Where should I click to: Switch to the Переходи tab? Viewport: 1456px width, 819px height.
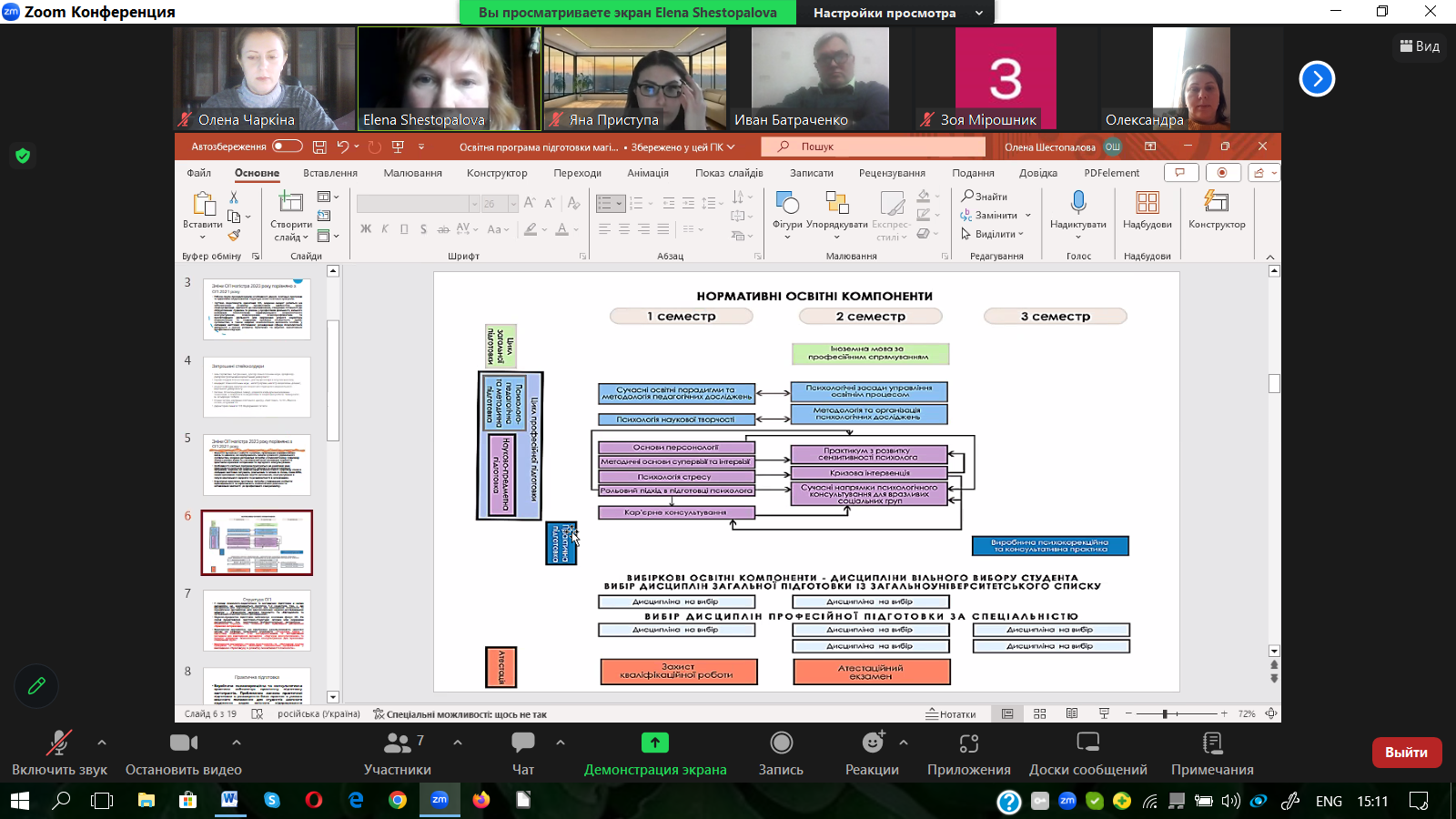click(578, 173)
